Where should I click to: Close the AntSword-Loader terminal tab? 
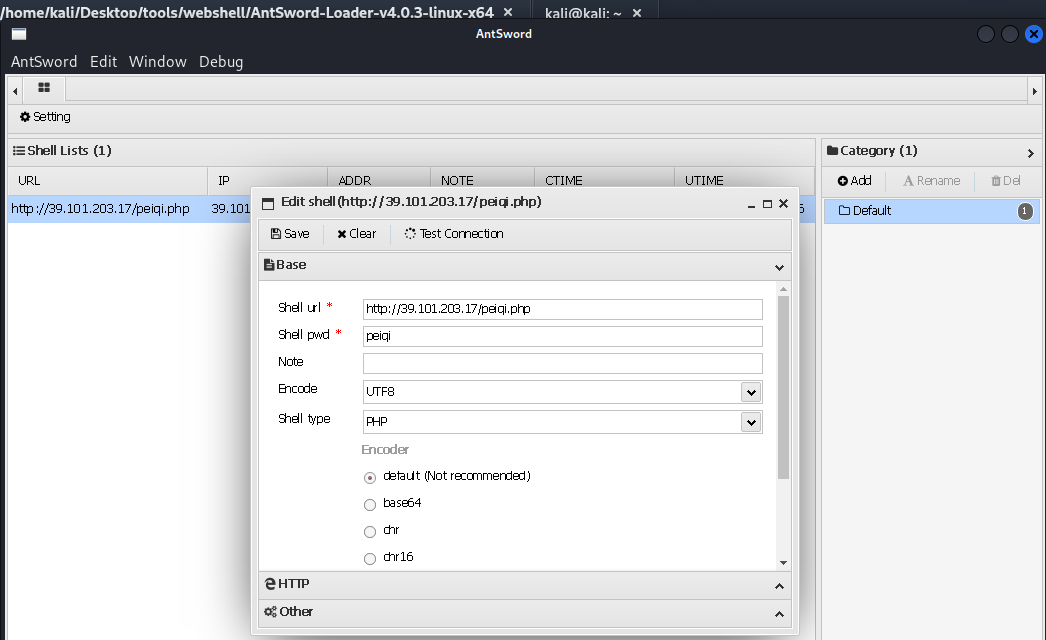[508, 12]
